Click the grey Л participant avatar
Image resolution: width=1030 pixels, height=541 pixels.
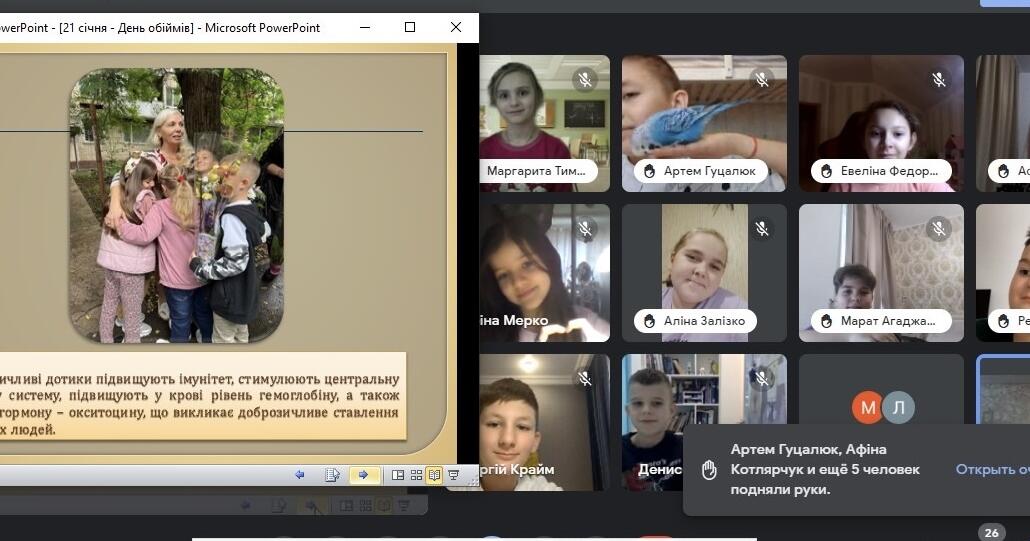tap(899, 408)
